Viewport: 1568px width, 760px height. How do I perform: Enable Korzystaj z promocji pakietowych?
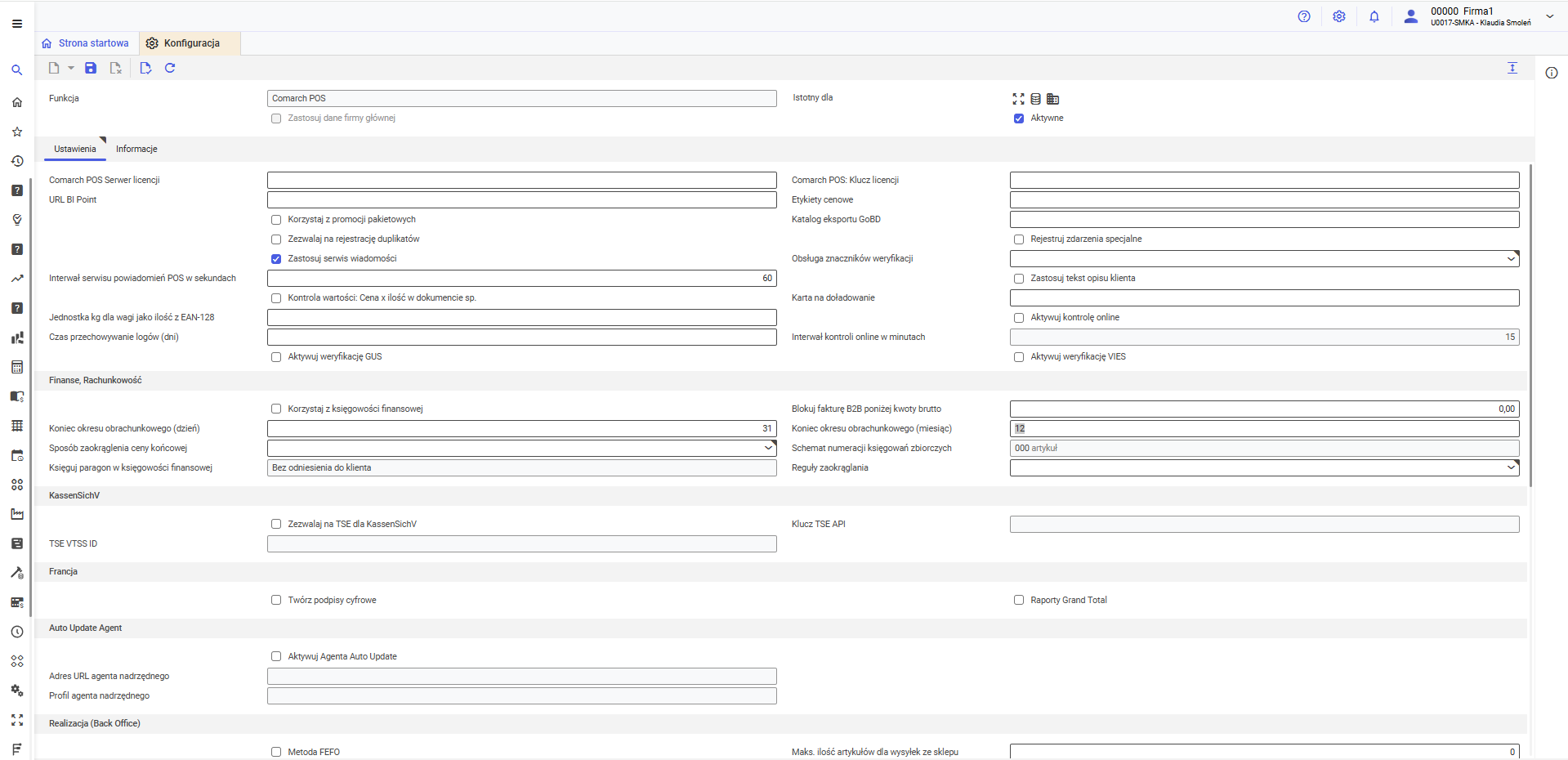pos(276,220)
